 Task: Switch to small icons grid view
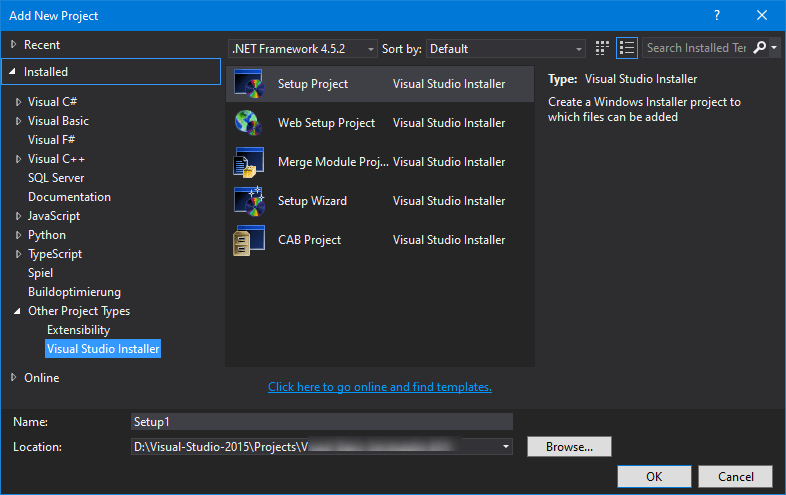click(602, 48)
